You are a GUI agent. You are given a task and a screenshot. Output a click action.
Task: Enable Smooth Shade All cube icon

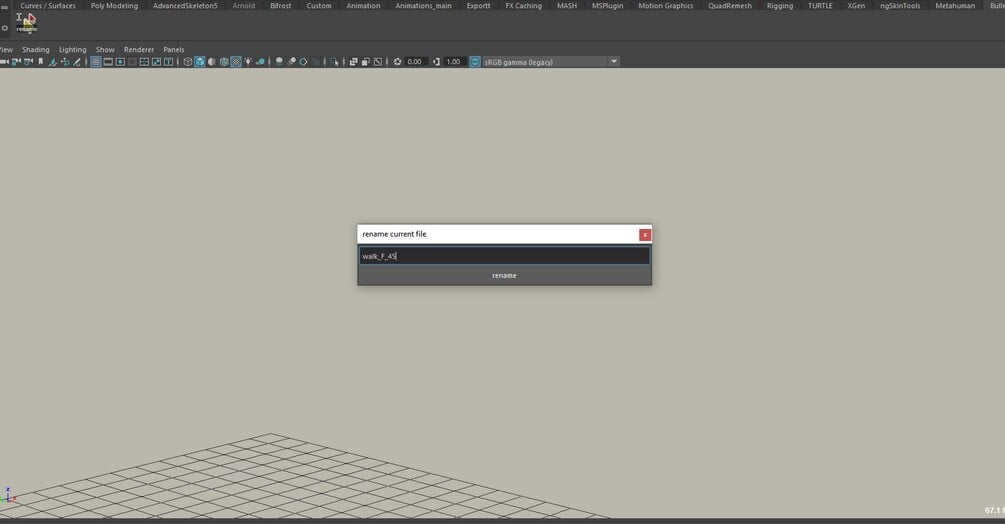[200, 61]
